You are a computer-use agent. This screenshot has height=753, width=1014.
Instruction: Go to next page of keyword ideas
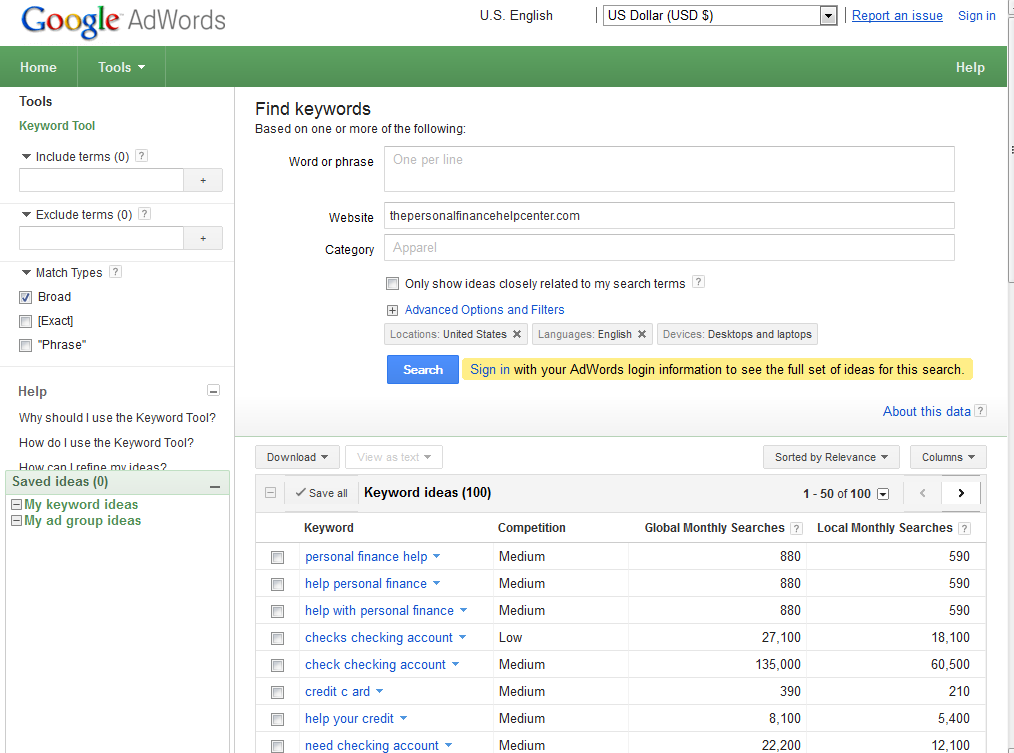[961, 493]
